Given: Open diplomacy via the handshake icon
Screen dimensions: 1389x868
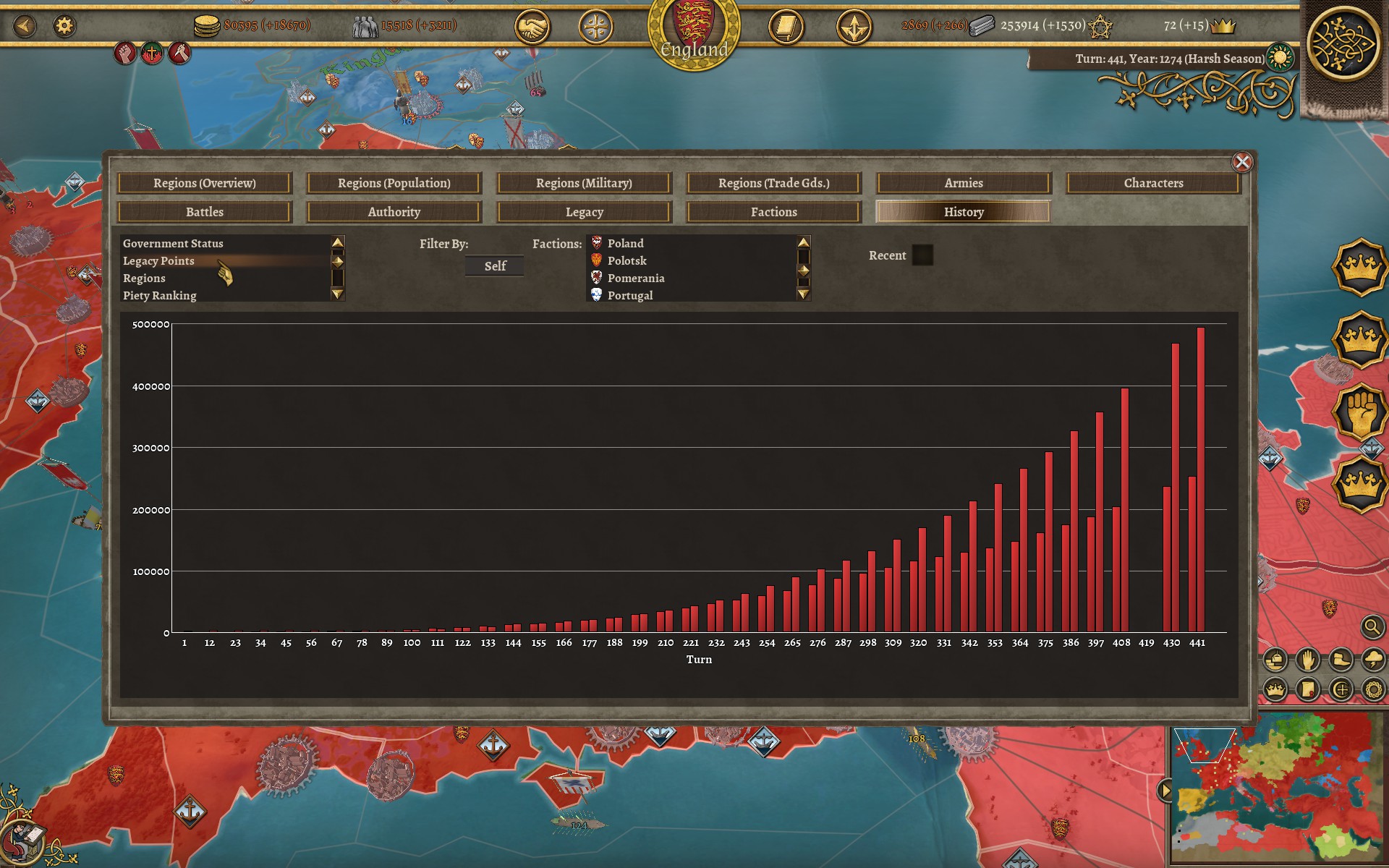Looking at the screenshot, I should point(532,28).
